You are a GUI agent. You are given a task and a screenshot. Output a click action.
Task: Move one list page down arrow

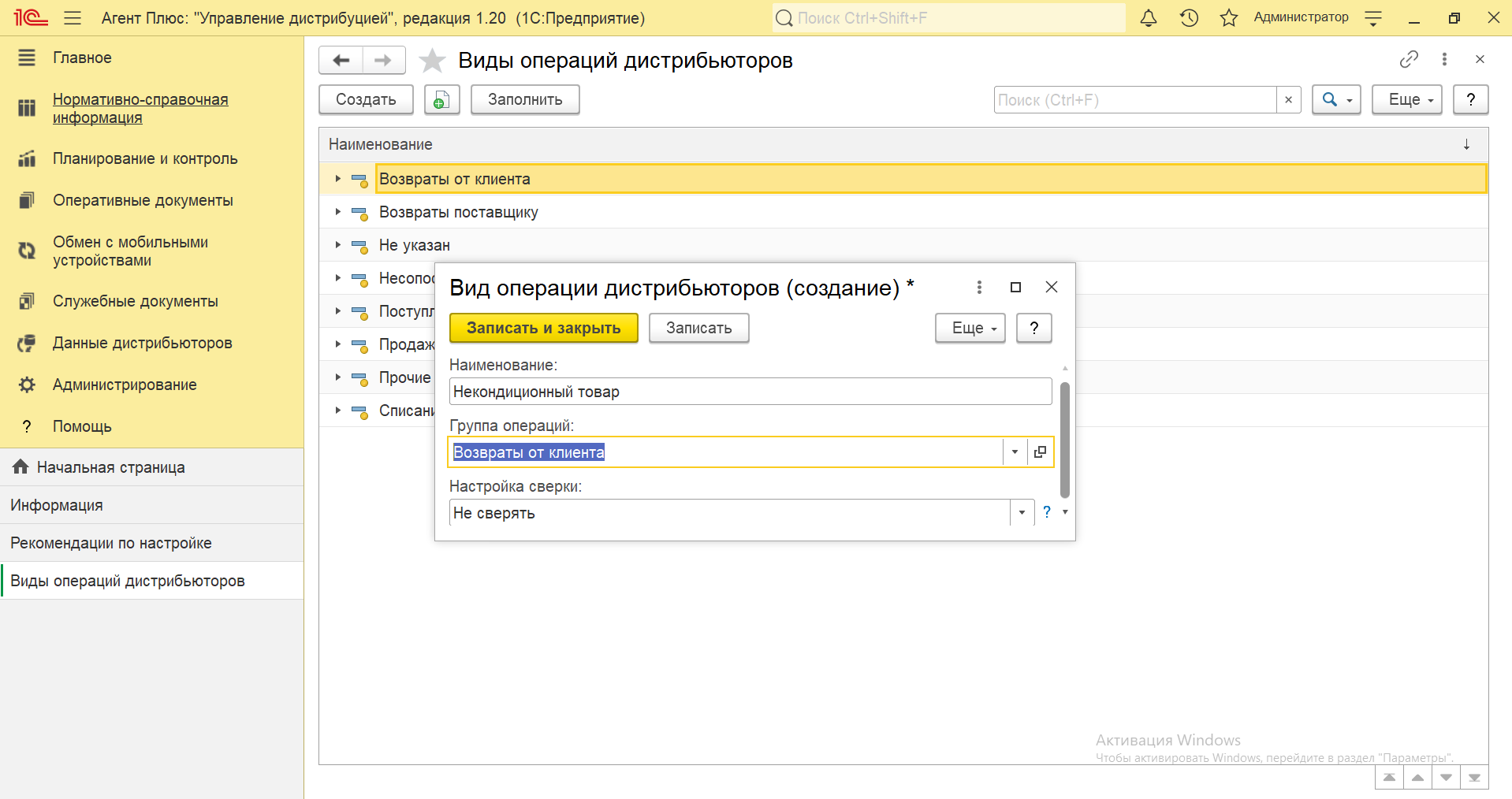click(1446, 778)
